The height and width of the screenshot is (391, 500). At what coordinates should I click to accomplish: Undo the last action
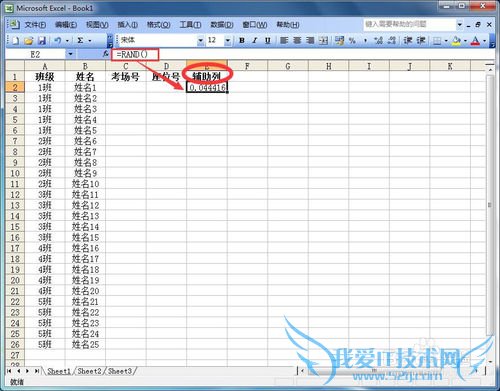pyautogui.click(x=58, y=41)
